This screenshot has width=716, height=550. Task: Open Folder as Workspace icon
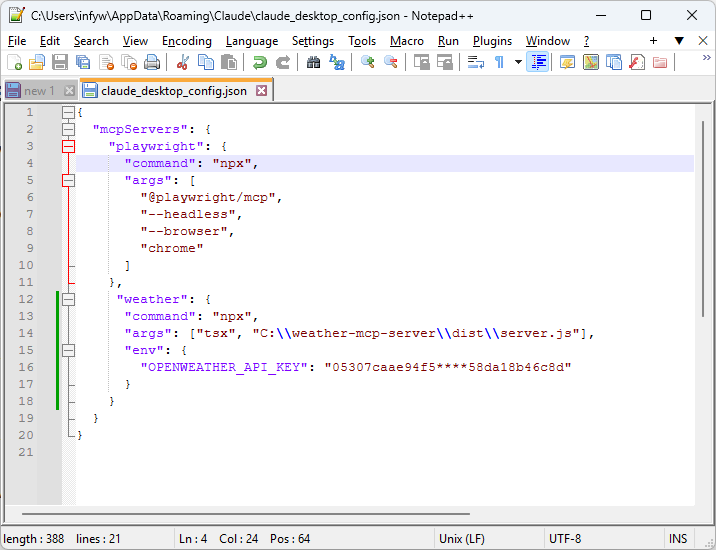click(660, 62)
